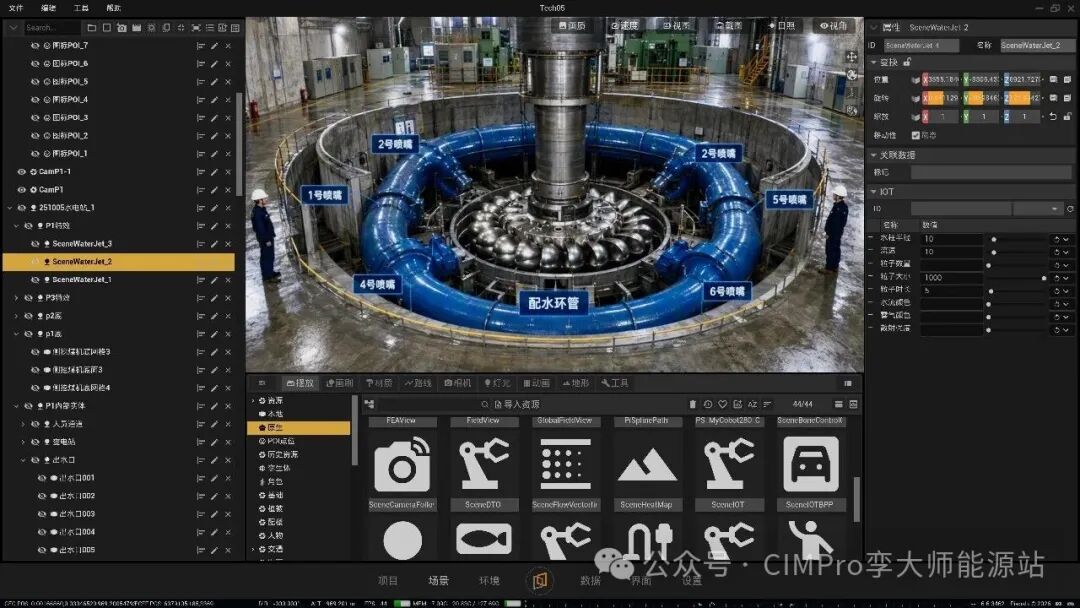This screenshot has height=608, width=1080.
Task: Collapse the 出水口 tree node
Action: [x=23, y=460]
